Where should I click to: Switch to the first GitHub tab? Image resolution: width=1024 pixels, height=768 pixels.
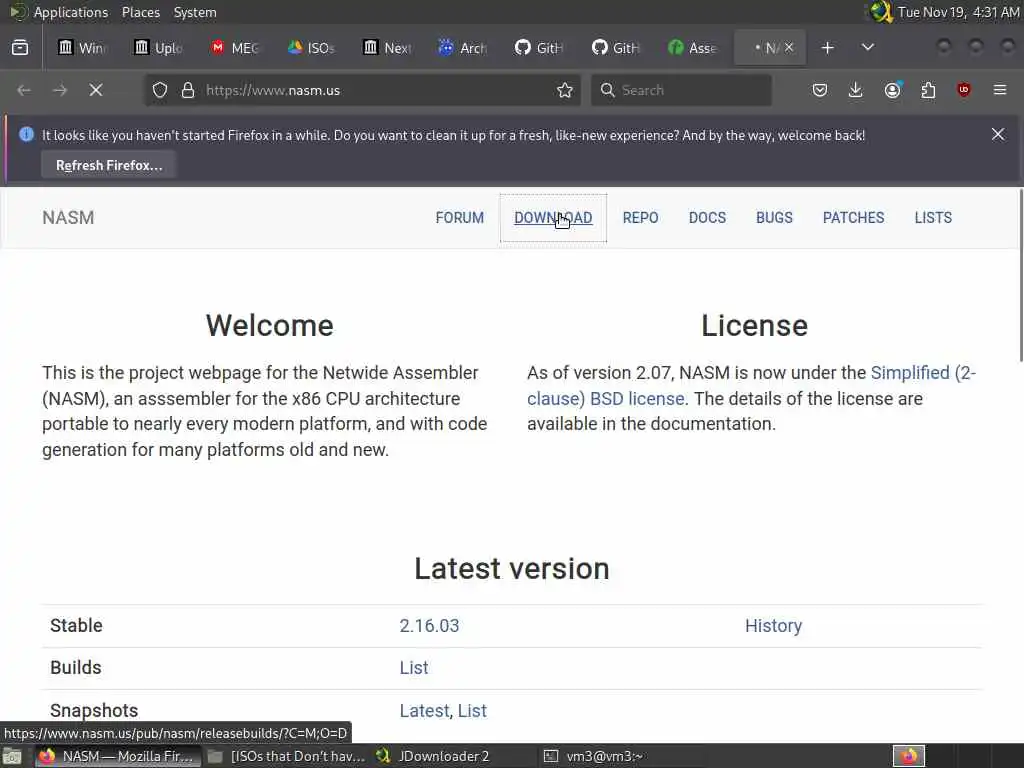tap(540, 48)
